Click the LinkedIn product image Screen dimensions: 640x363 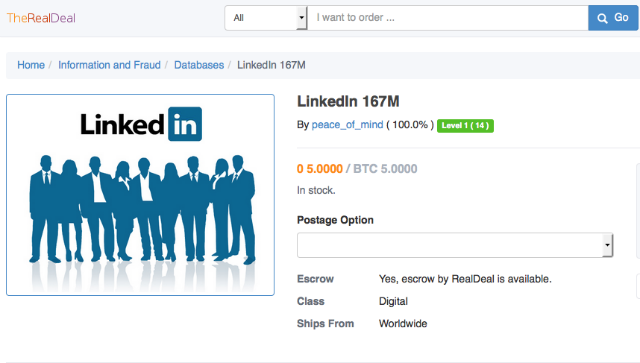(x=140, y=195)
